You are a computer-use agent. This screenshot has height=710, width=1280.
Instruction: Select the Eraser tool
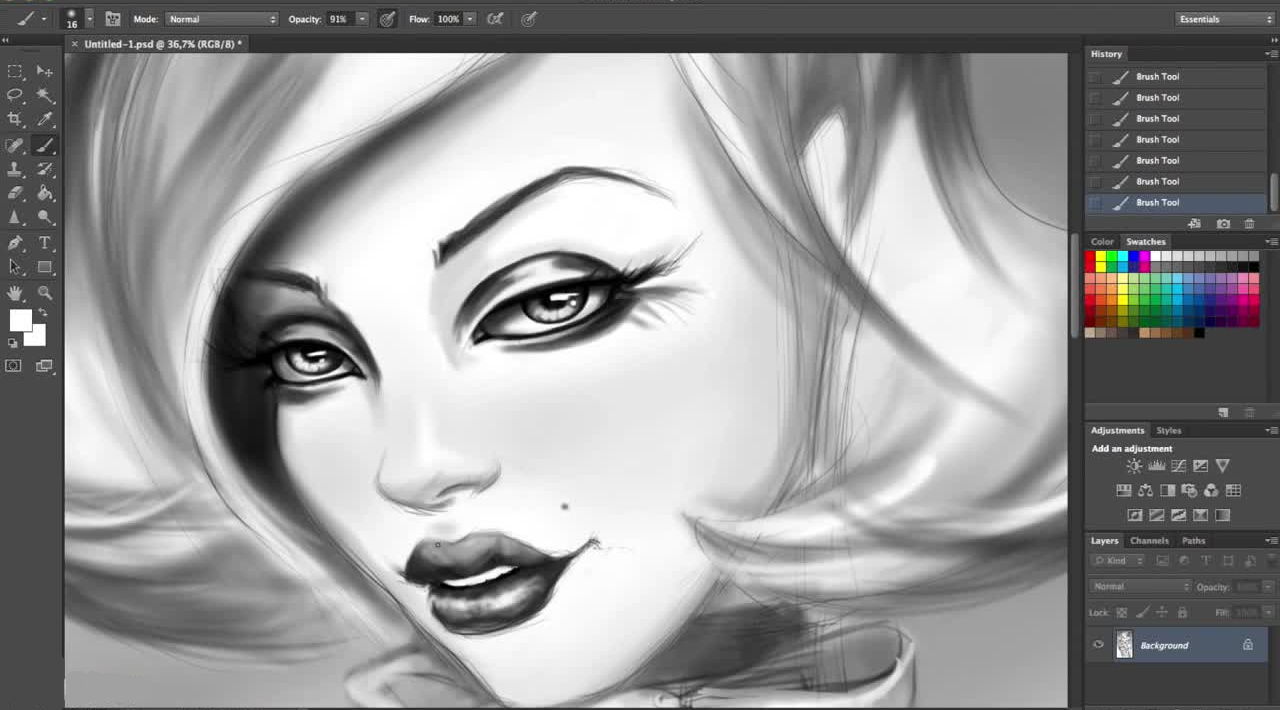(15, 193)
